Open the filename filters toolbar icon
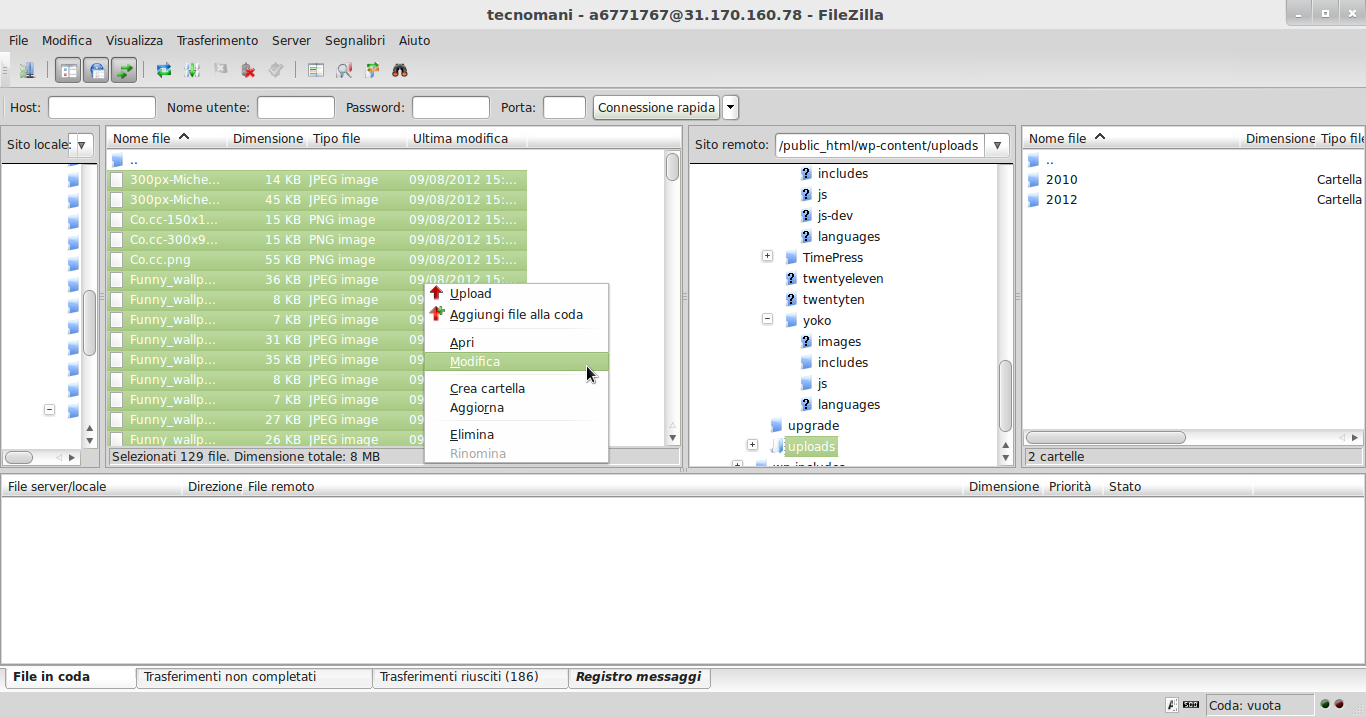The height and width of the screenshot is (717, 1366). [316, 70]
